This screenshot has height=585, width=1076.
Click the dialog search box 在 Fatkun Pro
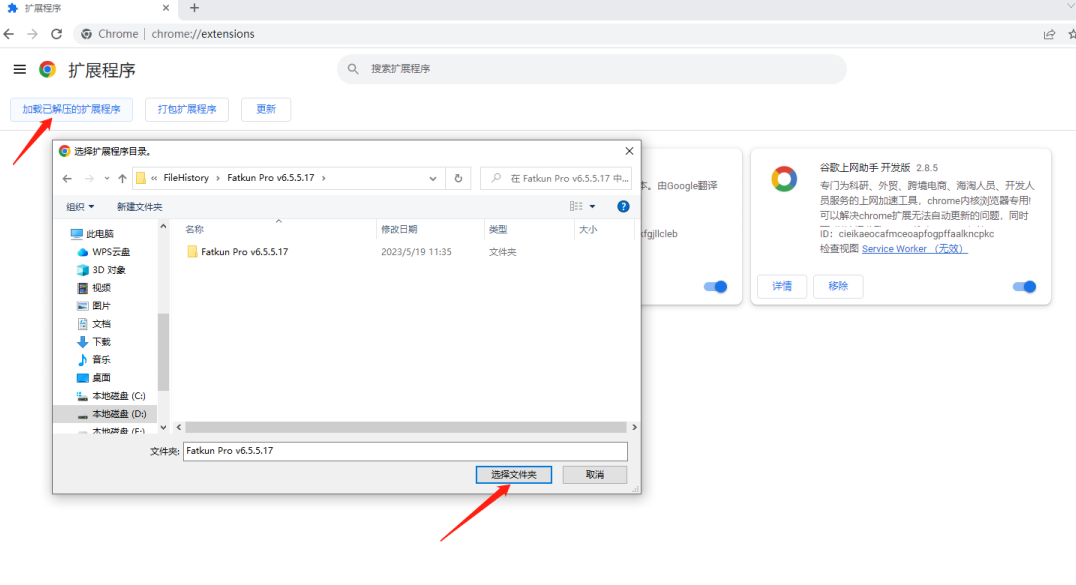pos(556,179)
